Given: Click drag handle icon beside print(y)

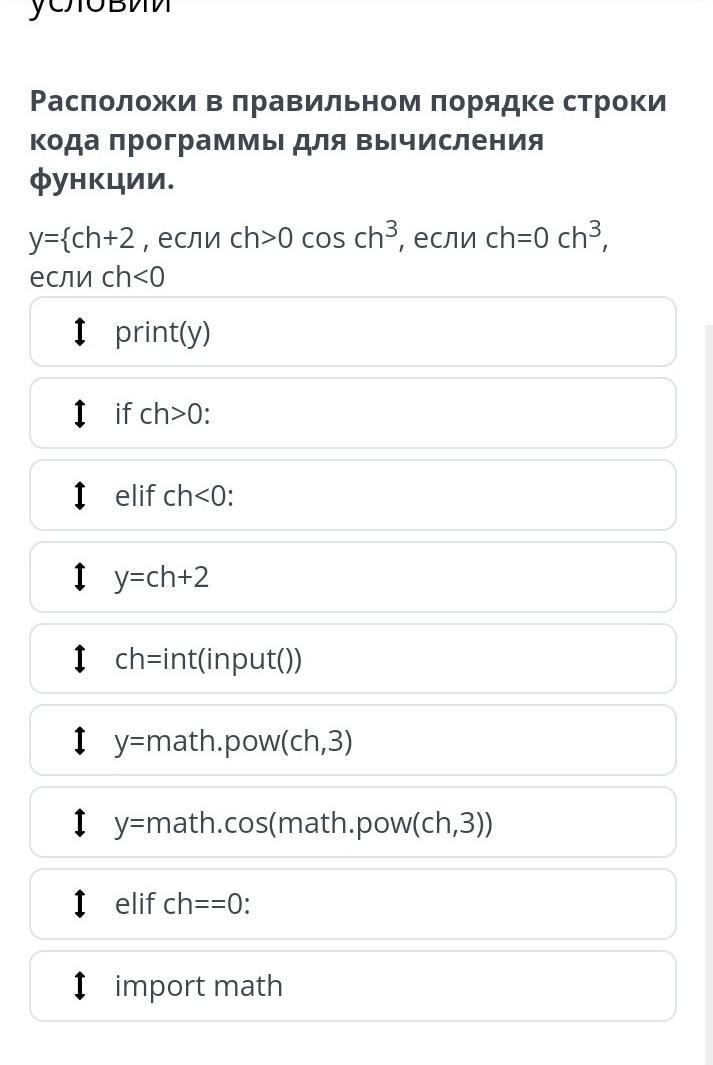Looking at the screenshot, I should [x=81, y=332].
